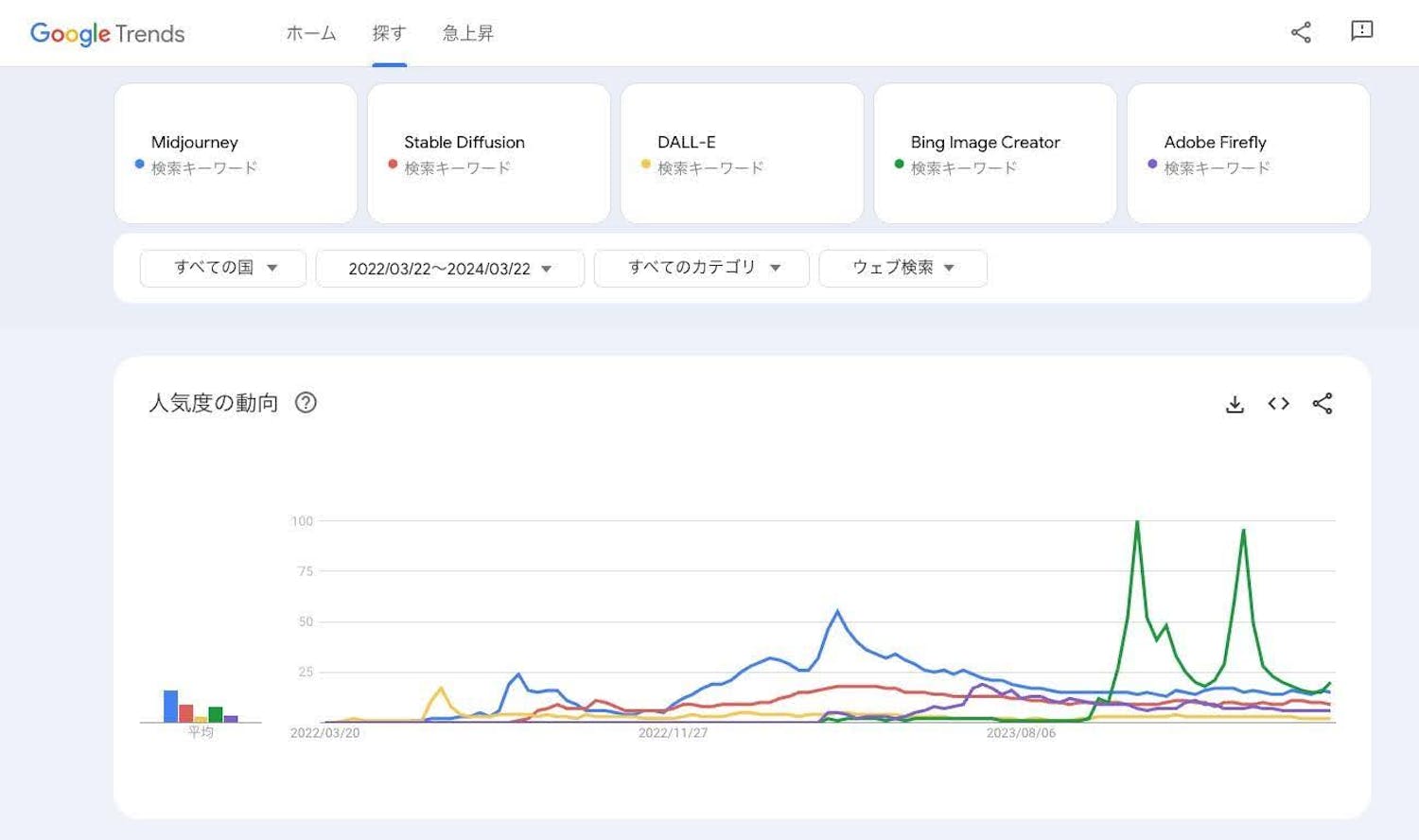Open the send feedback icon
Screen dimensions: 1419x840
(1361, 31)
